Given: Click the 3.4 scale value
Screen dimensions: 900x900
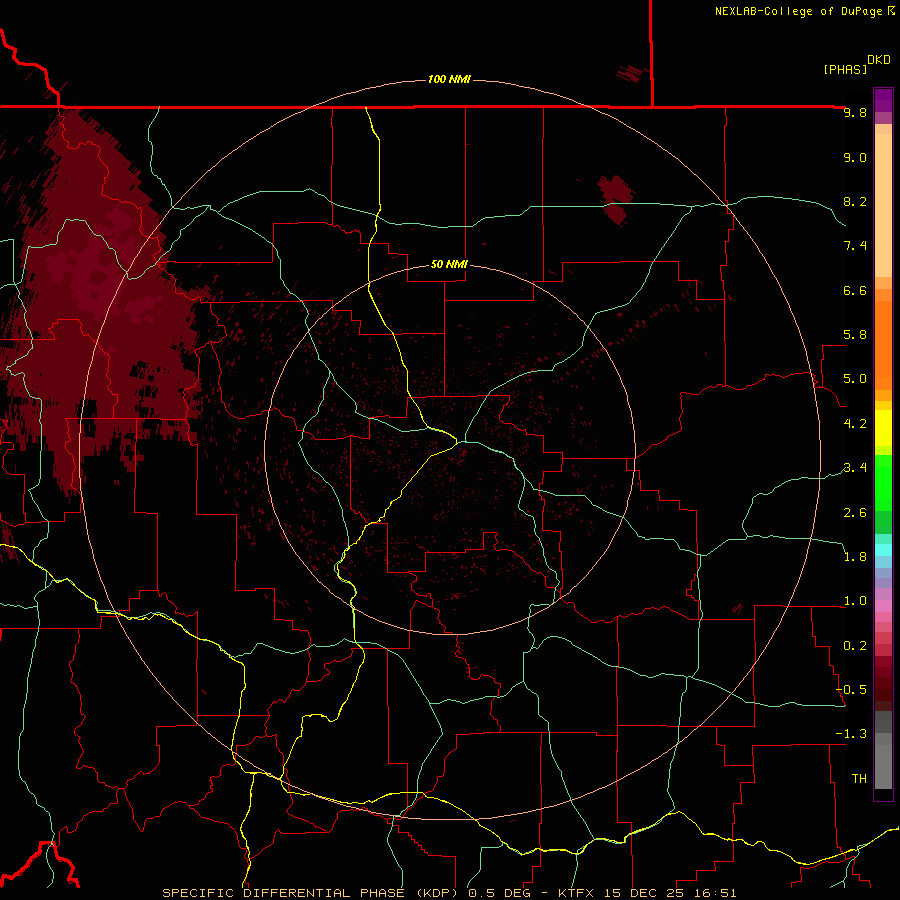Looking at the screenshot, I should tap(855, 468).
